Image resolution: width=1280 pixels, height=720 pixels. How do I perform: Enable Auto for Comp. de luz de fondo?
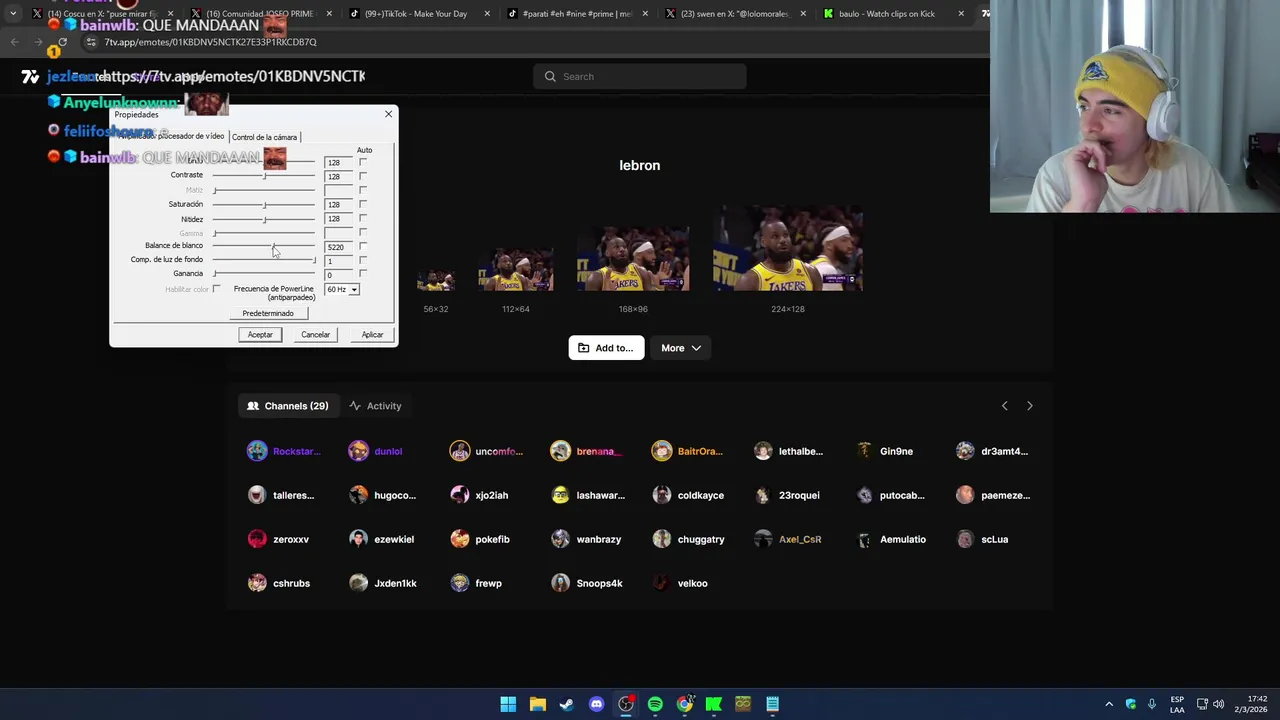click(x=363, y=260)
